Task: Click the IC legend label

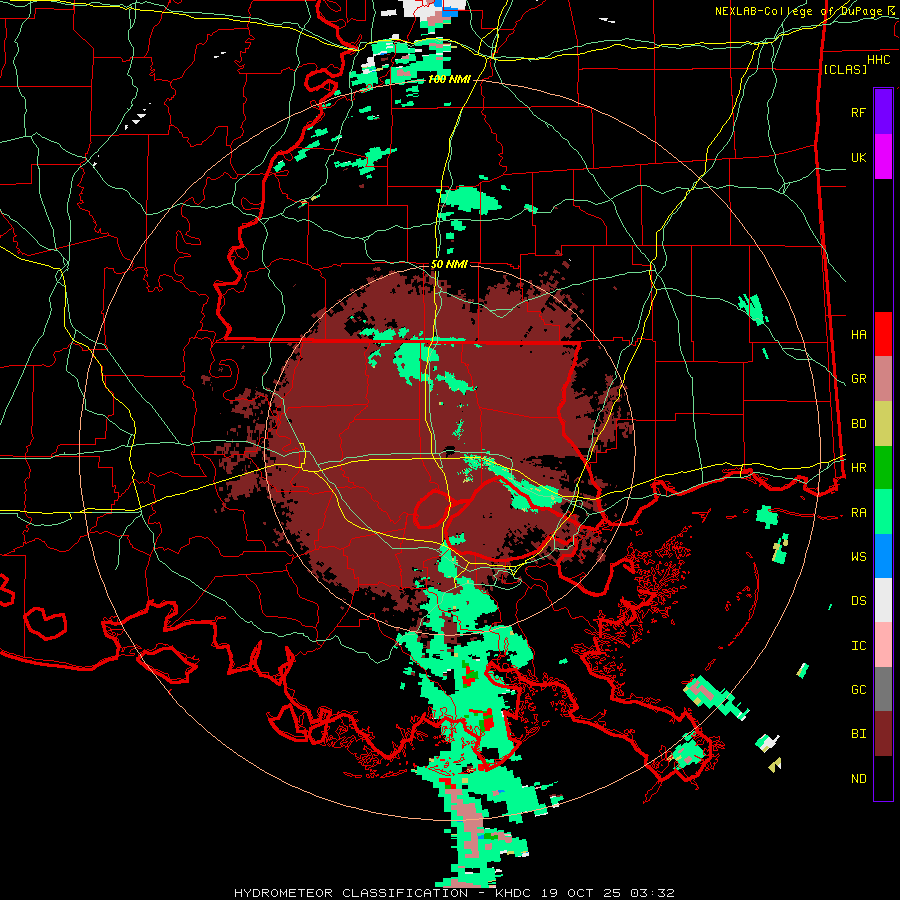Action: (858, 646)
